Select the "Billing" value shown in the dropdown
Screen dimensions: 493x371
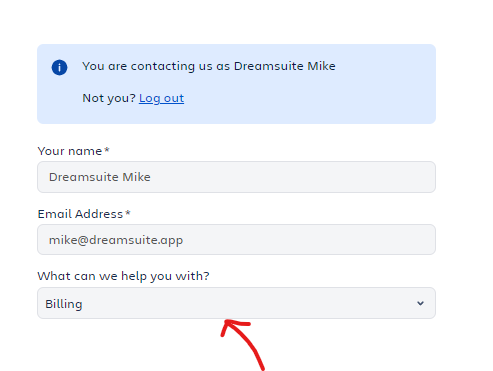coord(64,304)
